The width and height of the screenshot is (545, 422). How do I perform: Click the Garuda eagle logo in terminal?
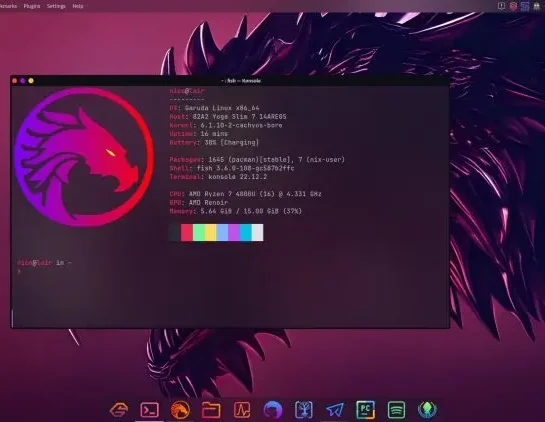[x=83, y=157]
